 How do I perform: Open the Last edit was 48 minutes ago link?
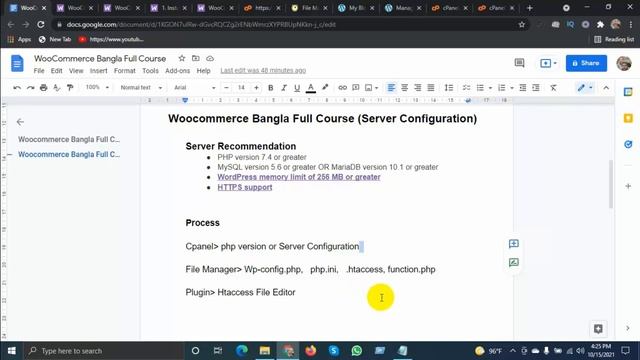[263, 71]
